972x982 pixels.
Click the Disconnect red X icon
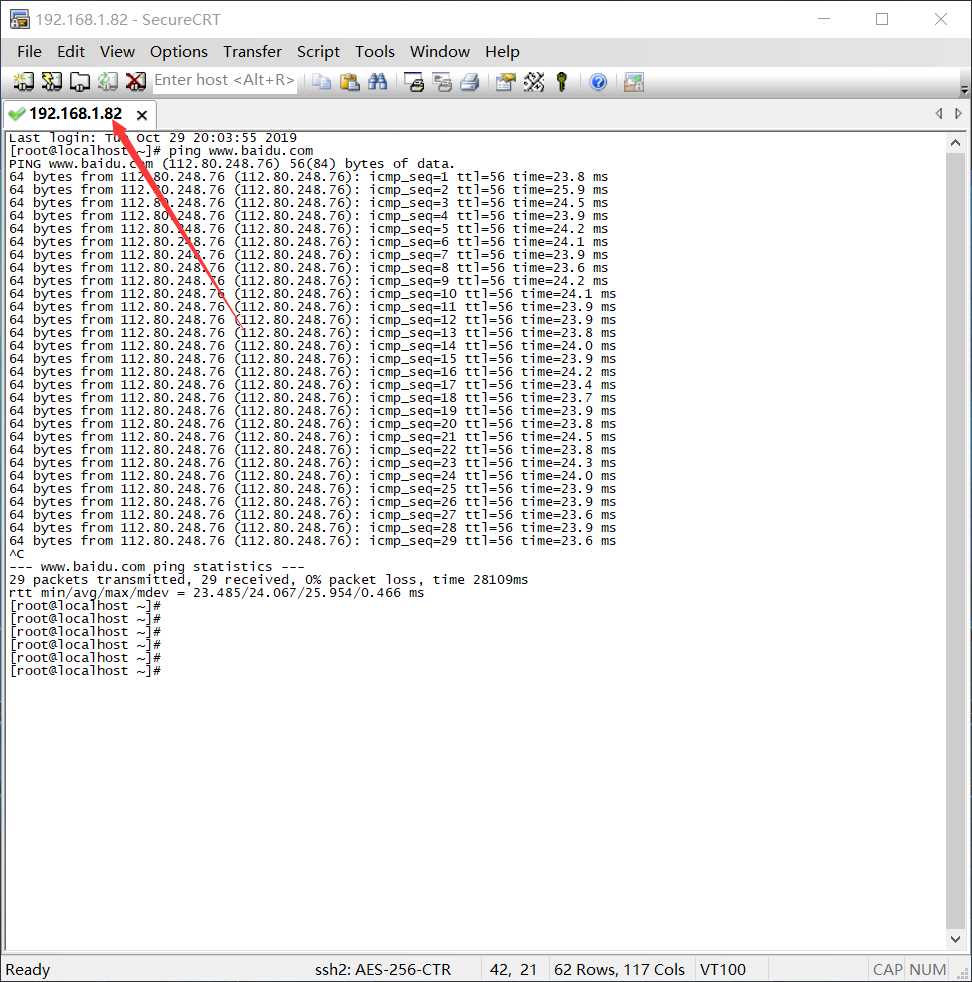coord(135,81)
